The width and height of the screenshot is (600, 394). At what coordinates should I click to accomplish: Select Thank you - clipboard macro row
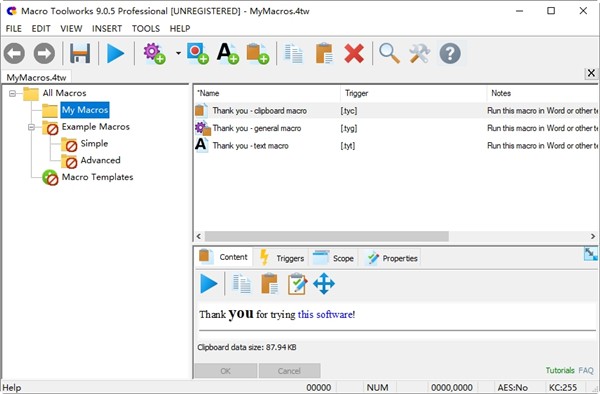[x=396, y=111]
